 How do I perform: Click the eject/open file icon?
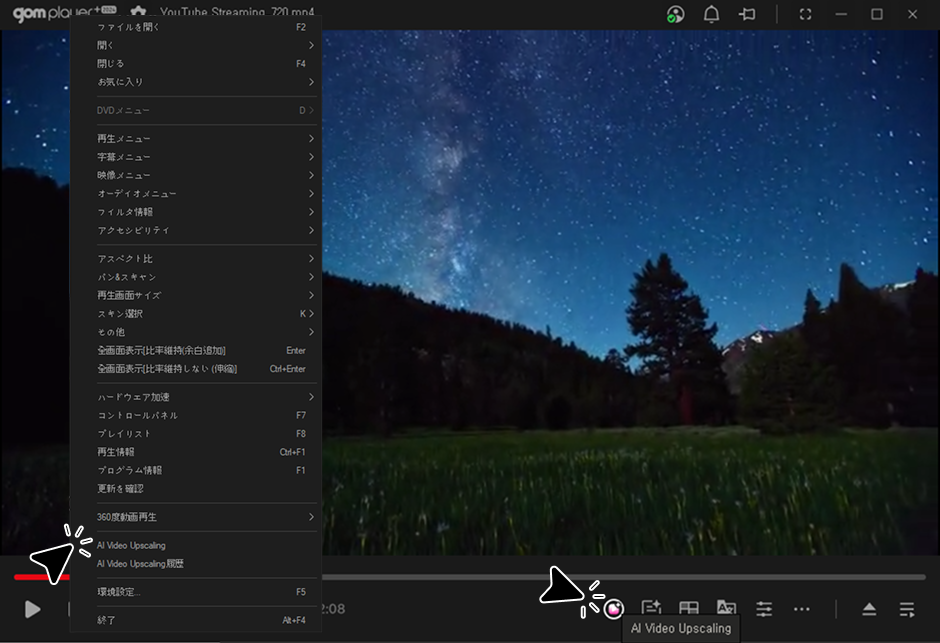[x=869, y=609]
